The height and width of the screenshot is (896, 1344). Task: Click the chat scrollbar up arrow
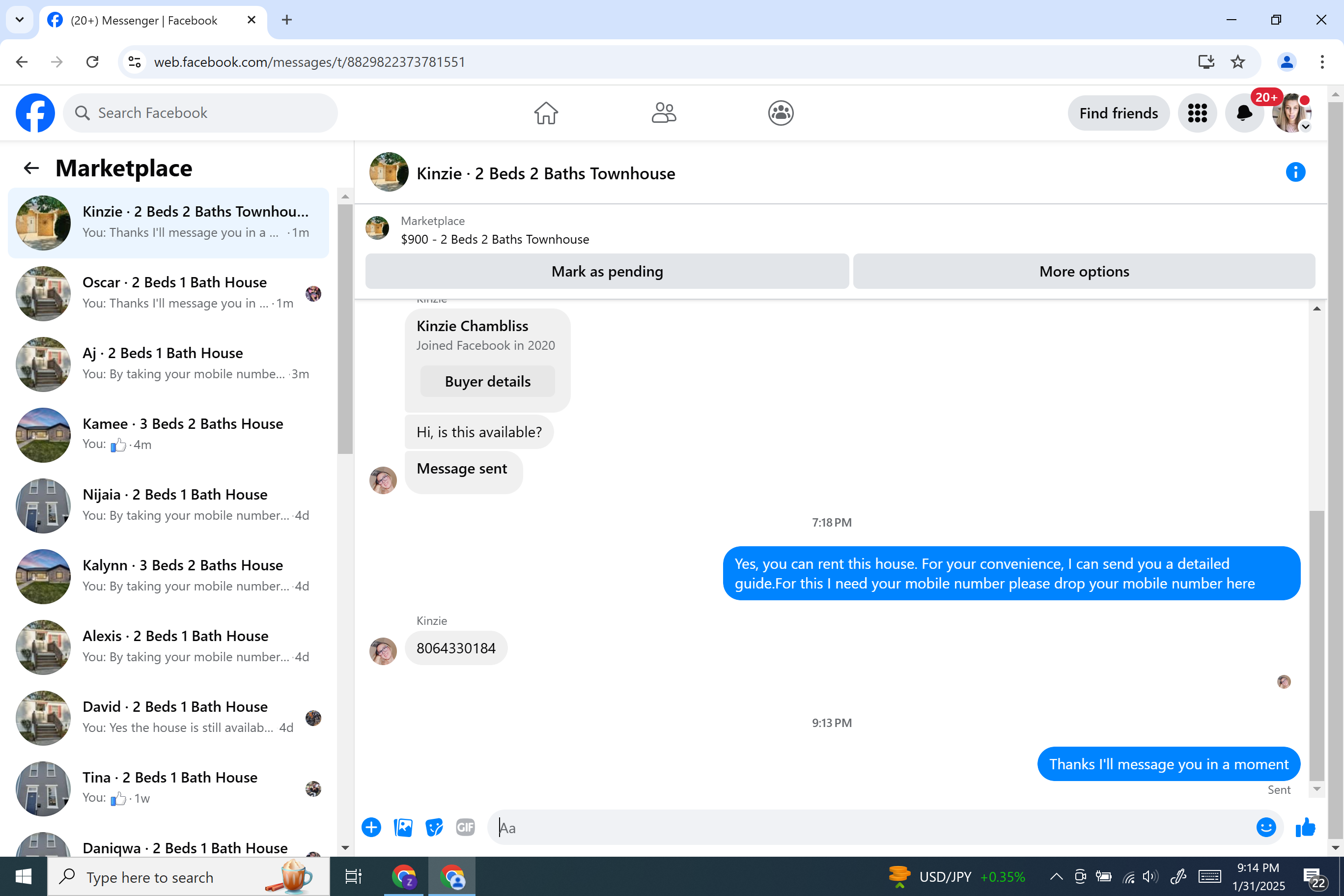click(1316, 308)
